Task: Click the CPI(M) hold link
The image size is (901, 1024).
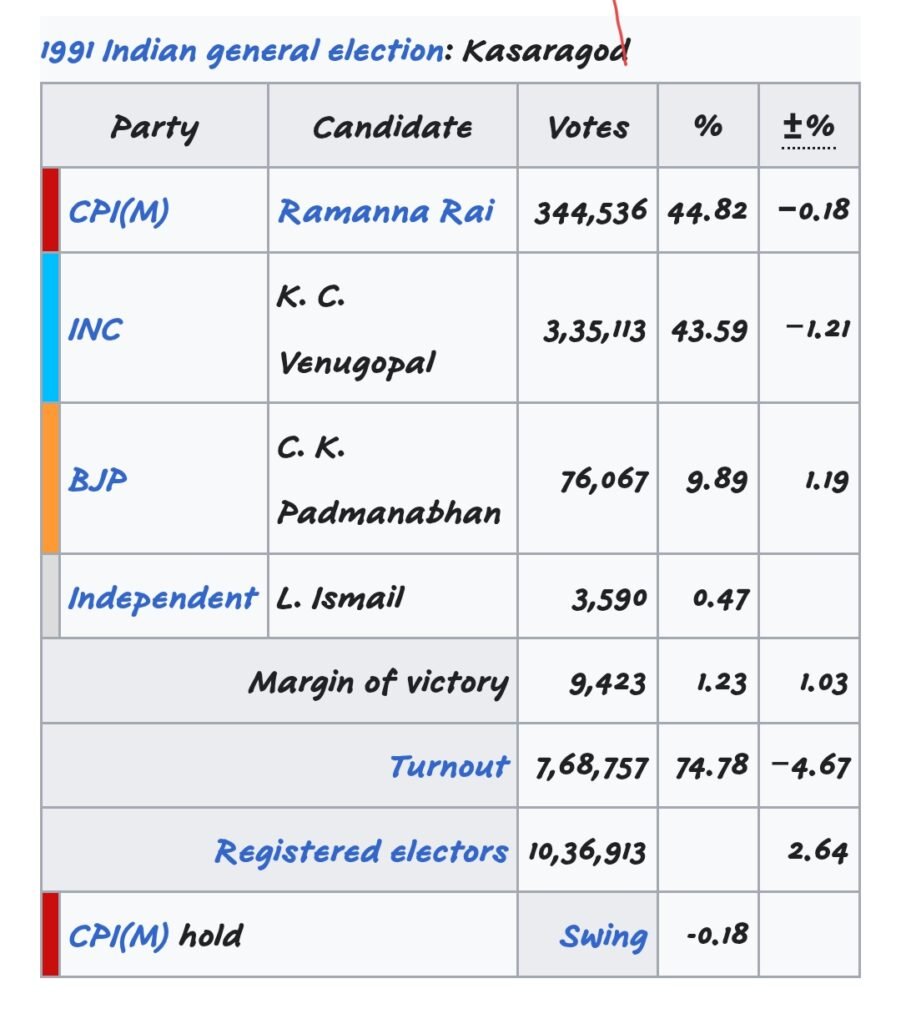Action: click(118, 936)
